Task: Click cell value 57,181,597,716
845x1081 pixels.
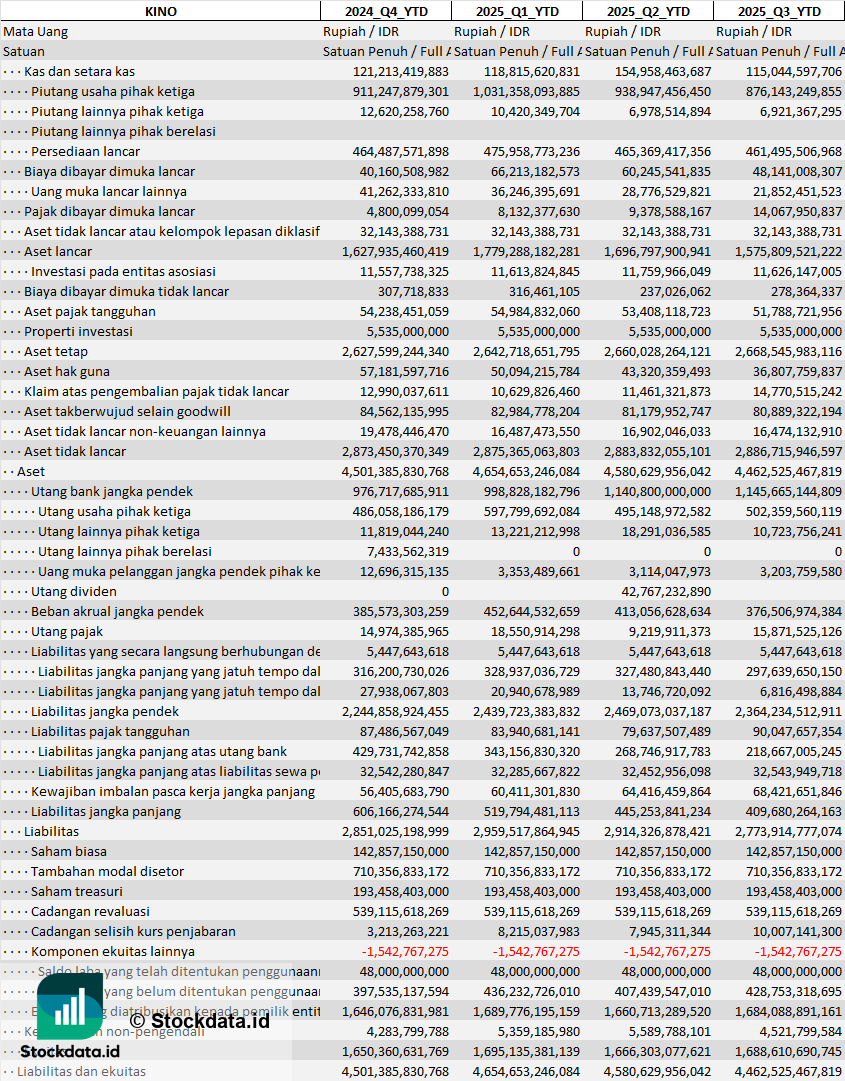Action: click(x=405, y=372)
